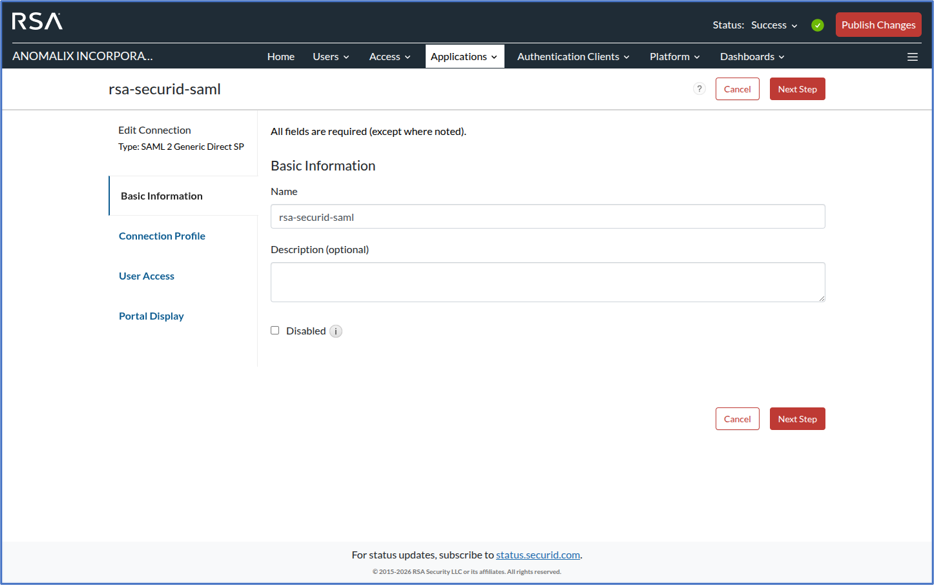This screenshot has width=934, height=585.
Task: Click the 'Edit Connection' sidebar heading
Action: coord(154,130)
